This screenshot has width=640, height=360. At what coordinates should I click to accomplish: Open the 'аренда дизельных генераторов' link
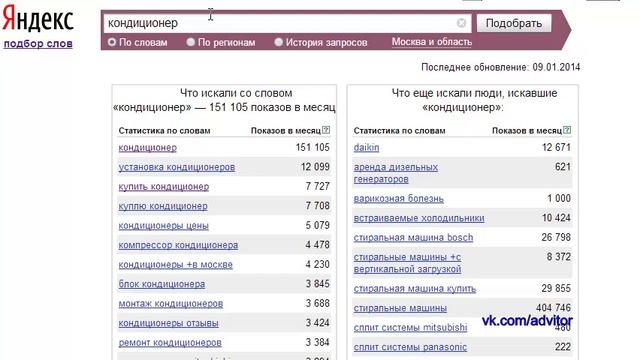pyautogui.click(x=396, y=173)
